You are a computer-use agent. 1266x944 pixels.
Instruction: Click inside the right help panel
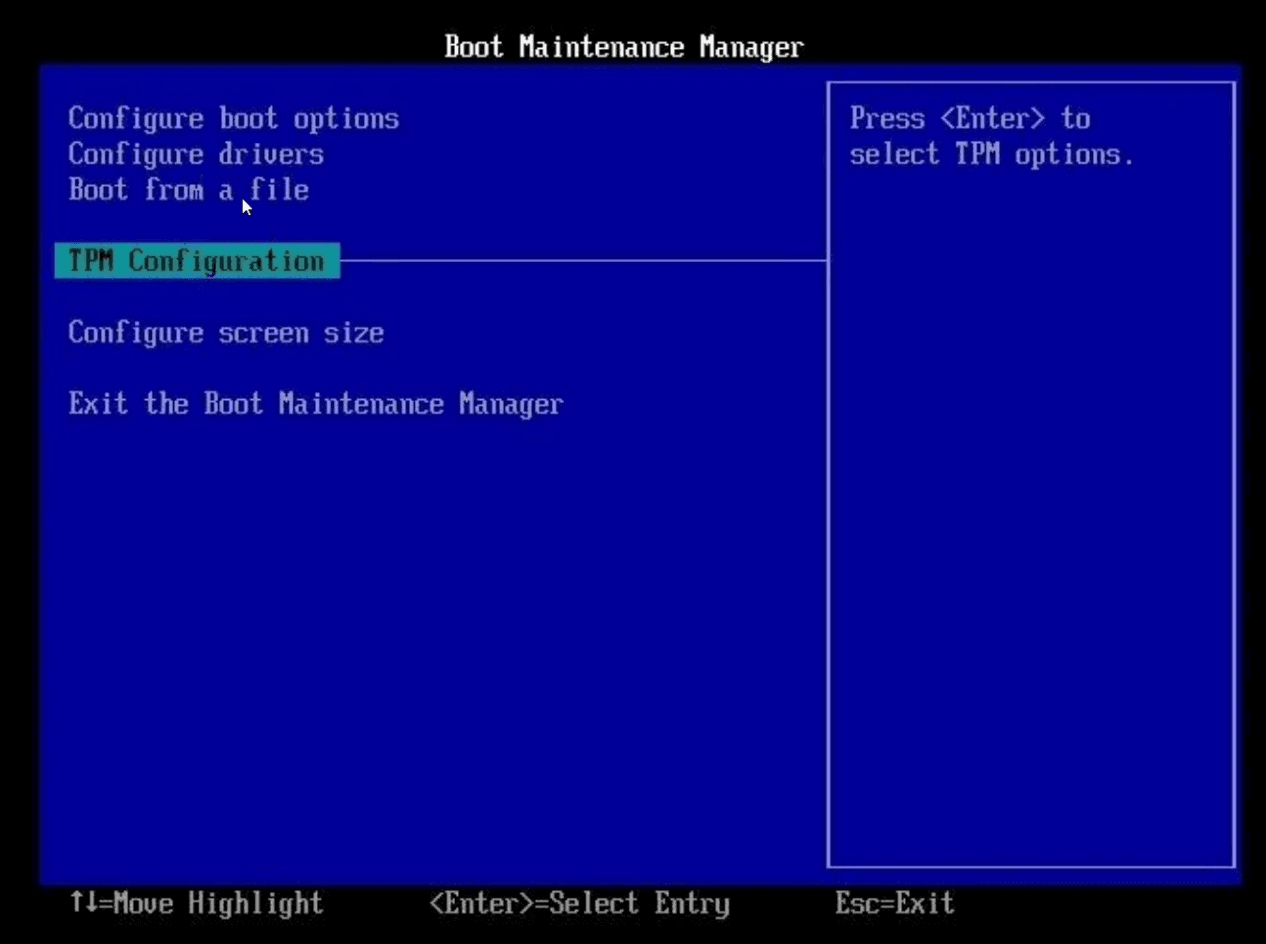pyautogui.click(x=1030, y=500)
